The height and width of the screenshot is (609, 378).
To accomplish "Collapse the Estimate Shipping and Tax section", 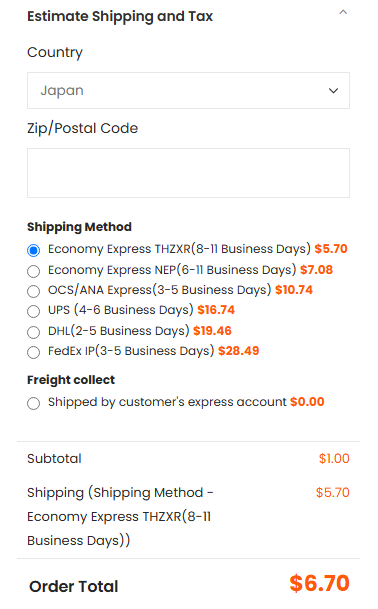I will tap(343, 12).
